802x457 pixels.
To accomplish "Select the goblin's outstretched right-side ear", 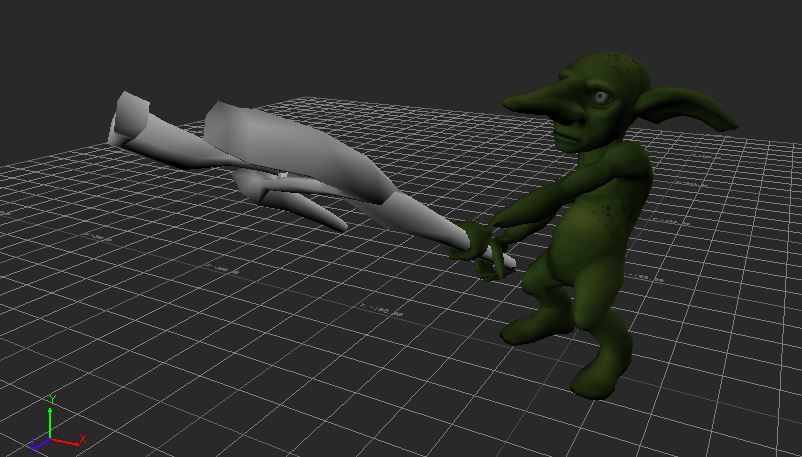I will click(x=700, y=108).
